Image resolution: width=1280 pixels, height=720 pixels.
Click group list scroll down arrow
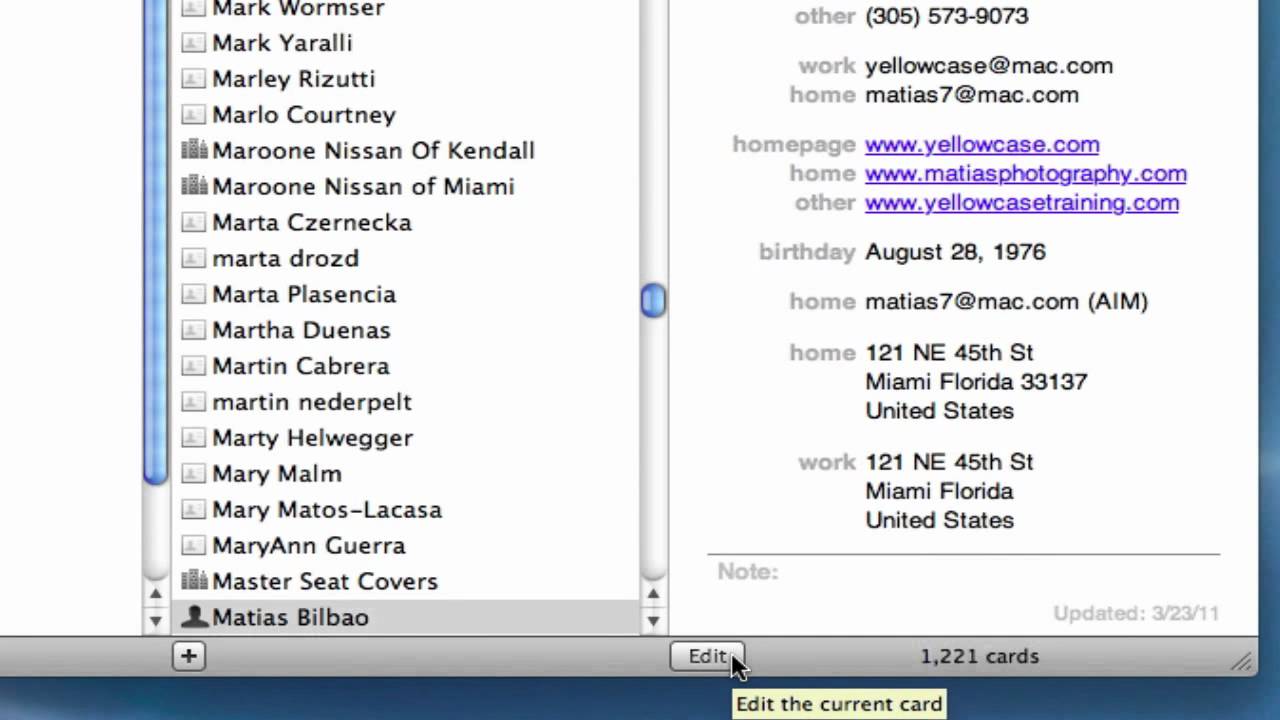155,621
